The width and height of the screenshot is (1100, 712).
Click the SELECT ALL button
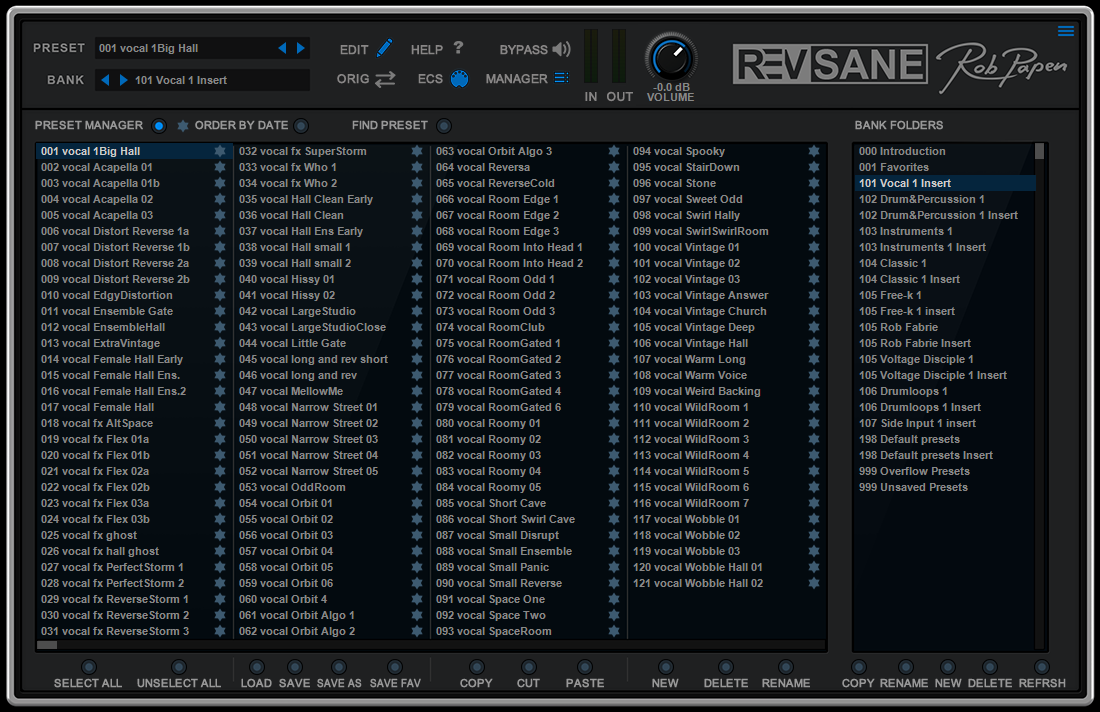click(88, 667)
